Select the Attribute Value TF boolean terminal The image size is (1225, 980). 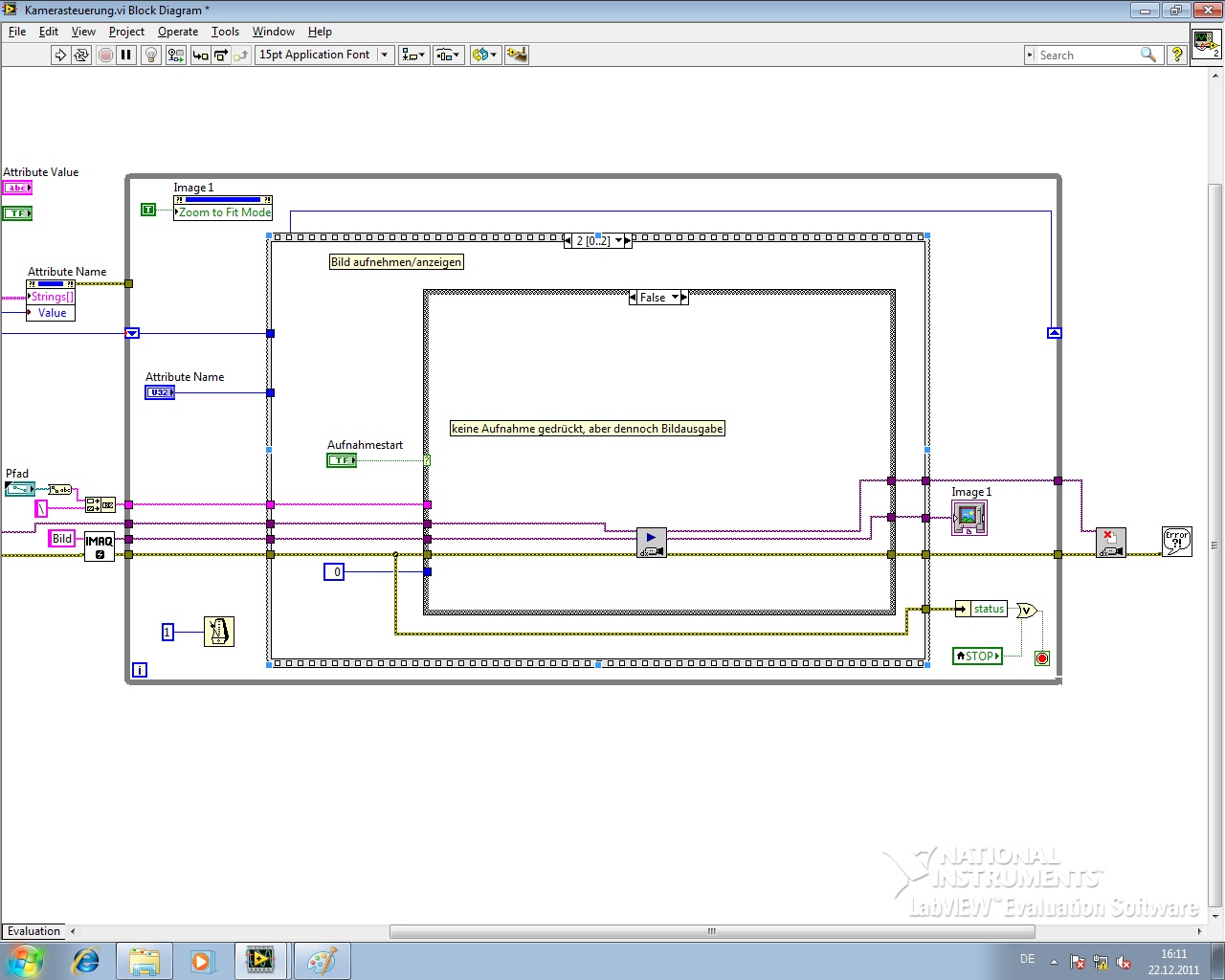pos(17,213)
